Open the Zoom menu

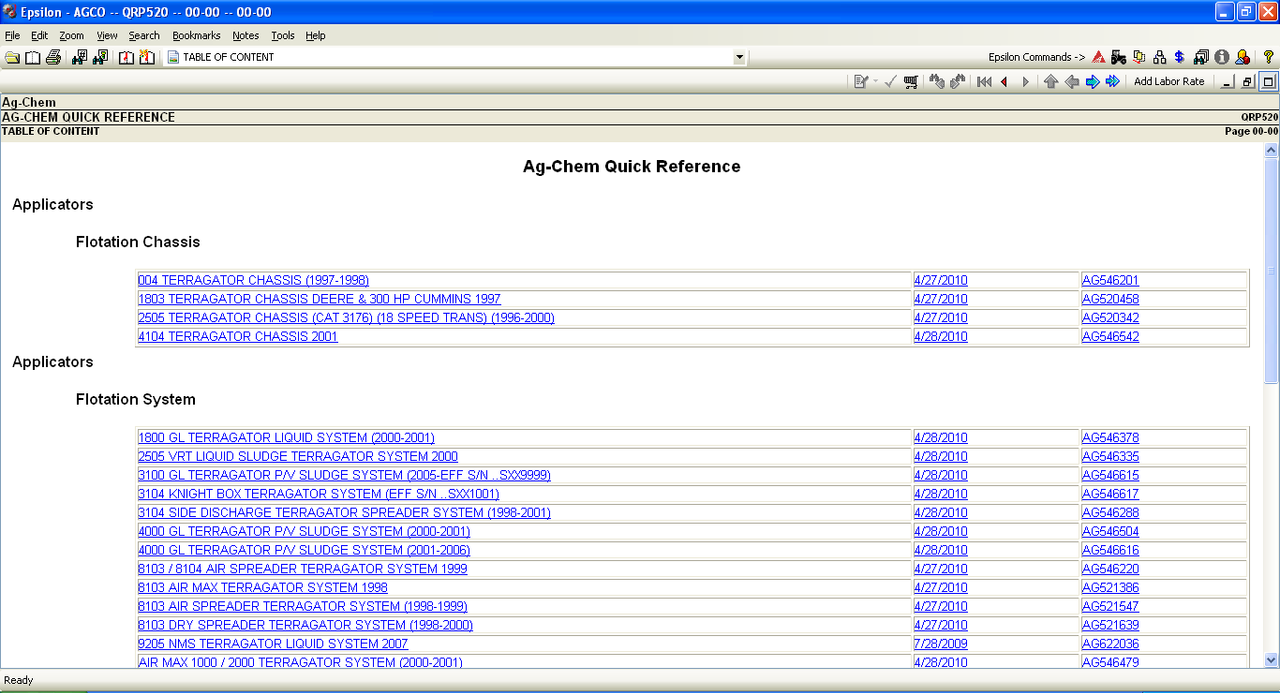click(71, 35)
